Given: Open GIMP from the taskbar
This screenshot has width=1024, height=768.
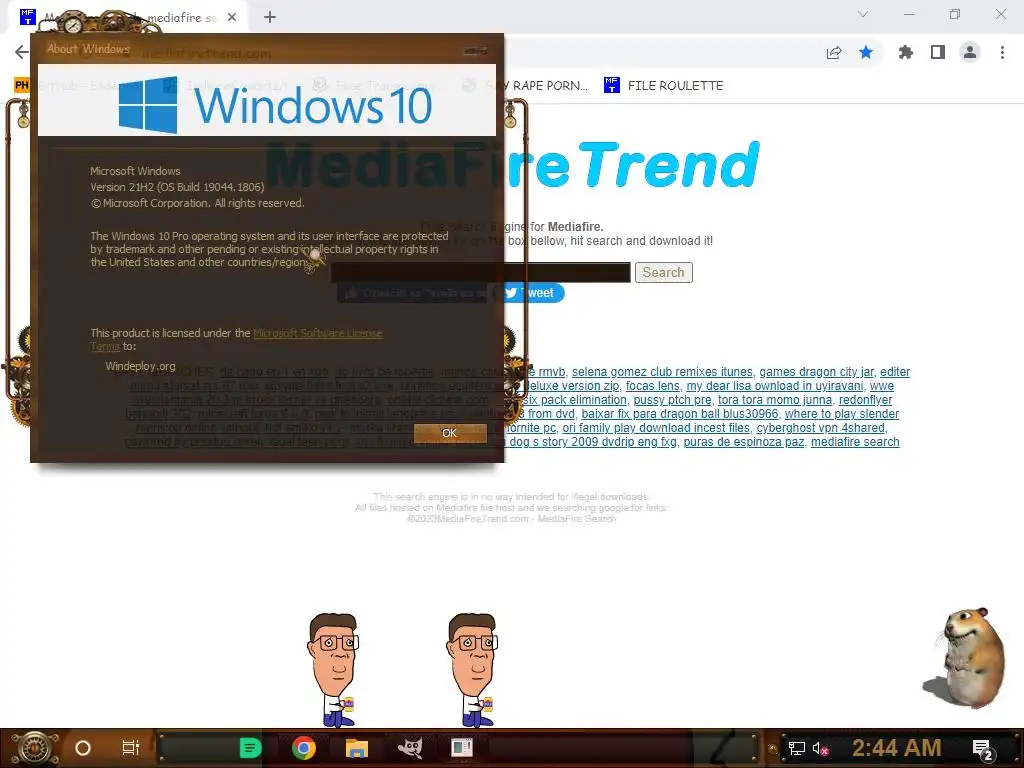Looking at the screenshot, I should click(x=410, y=748).
